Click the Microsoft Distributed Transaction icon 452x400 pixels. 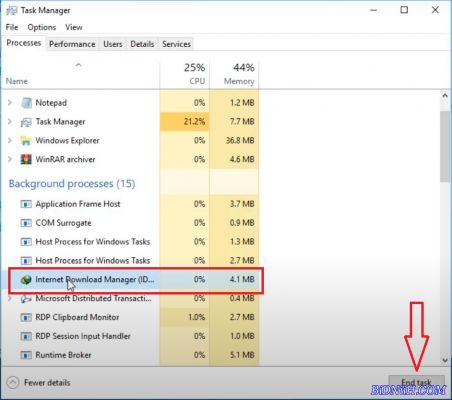pos(26,299)
